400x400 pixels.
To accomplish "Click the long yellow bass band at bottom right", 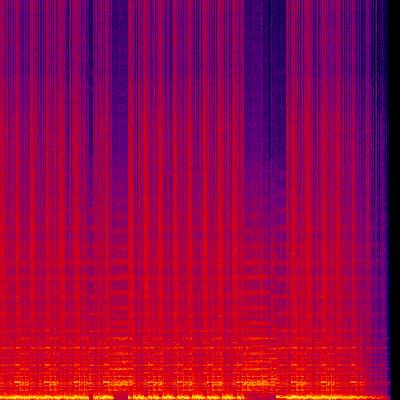I will tap(333, 397).
